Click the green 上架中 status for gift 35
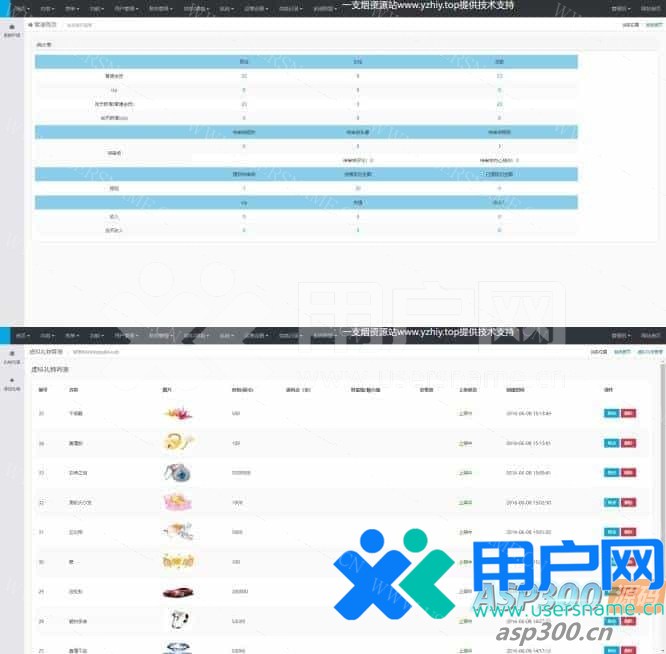Image resolution: width=666 pixels, height=654 pixels. (465, 412)
